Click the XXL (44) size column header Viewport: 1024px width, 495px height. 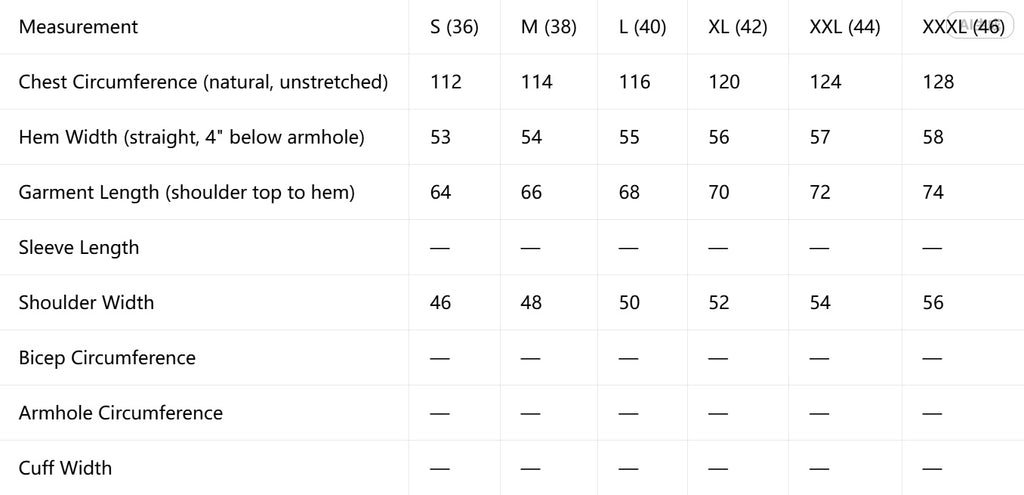click(x=845, y=27)
